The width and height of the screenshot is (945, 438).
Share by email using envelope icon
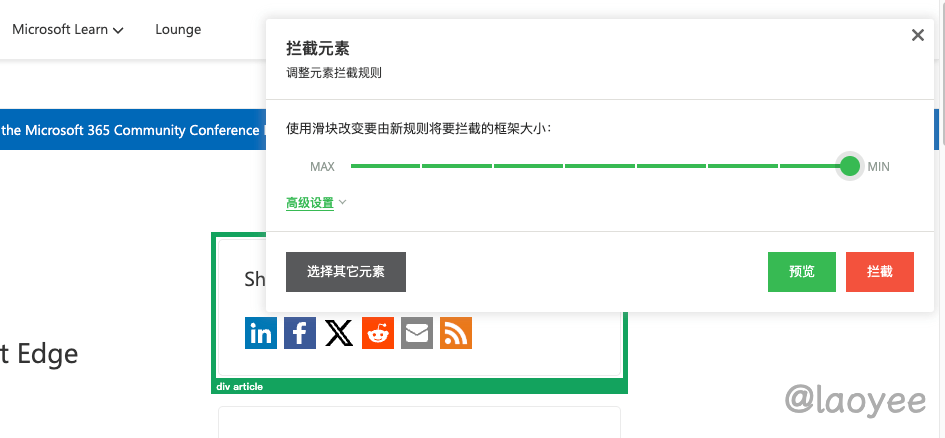[x=417, y=333]
